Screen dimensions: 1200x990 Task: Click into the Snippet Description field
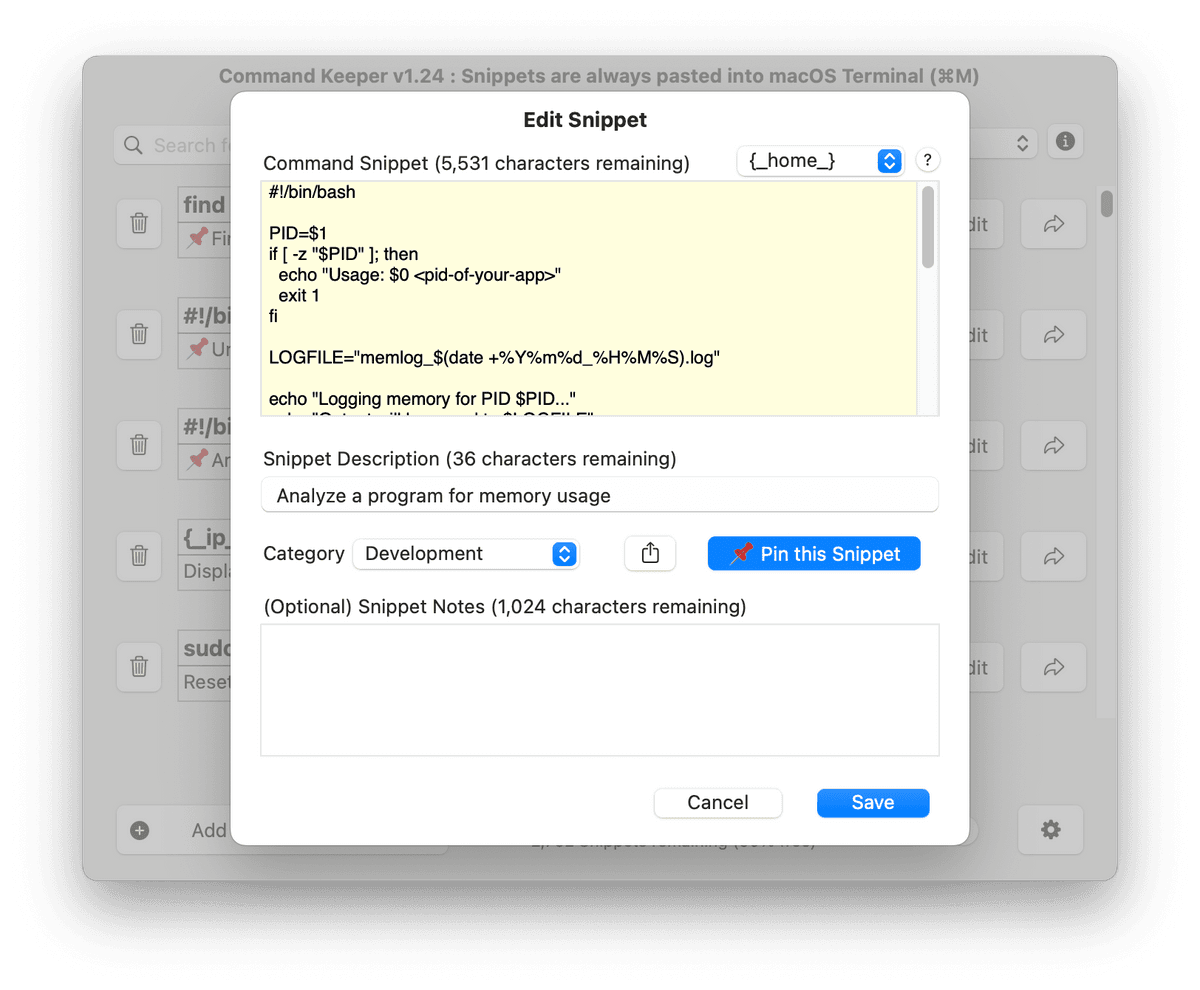point(600,495)
